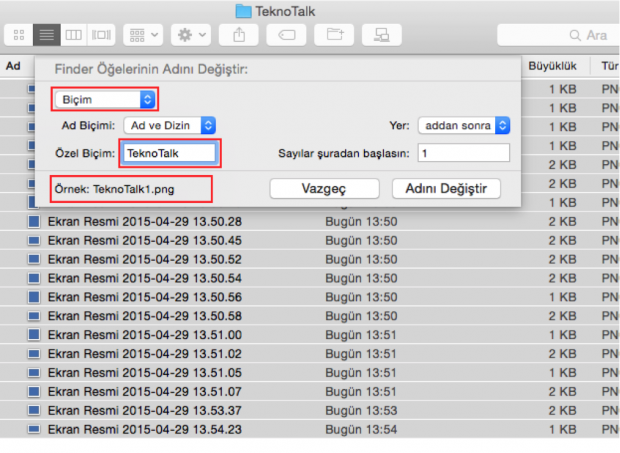620x453 pixels.
Task: Open the gear action menu
Action: point(191,35)
